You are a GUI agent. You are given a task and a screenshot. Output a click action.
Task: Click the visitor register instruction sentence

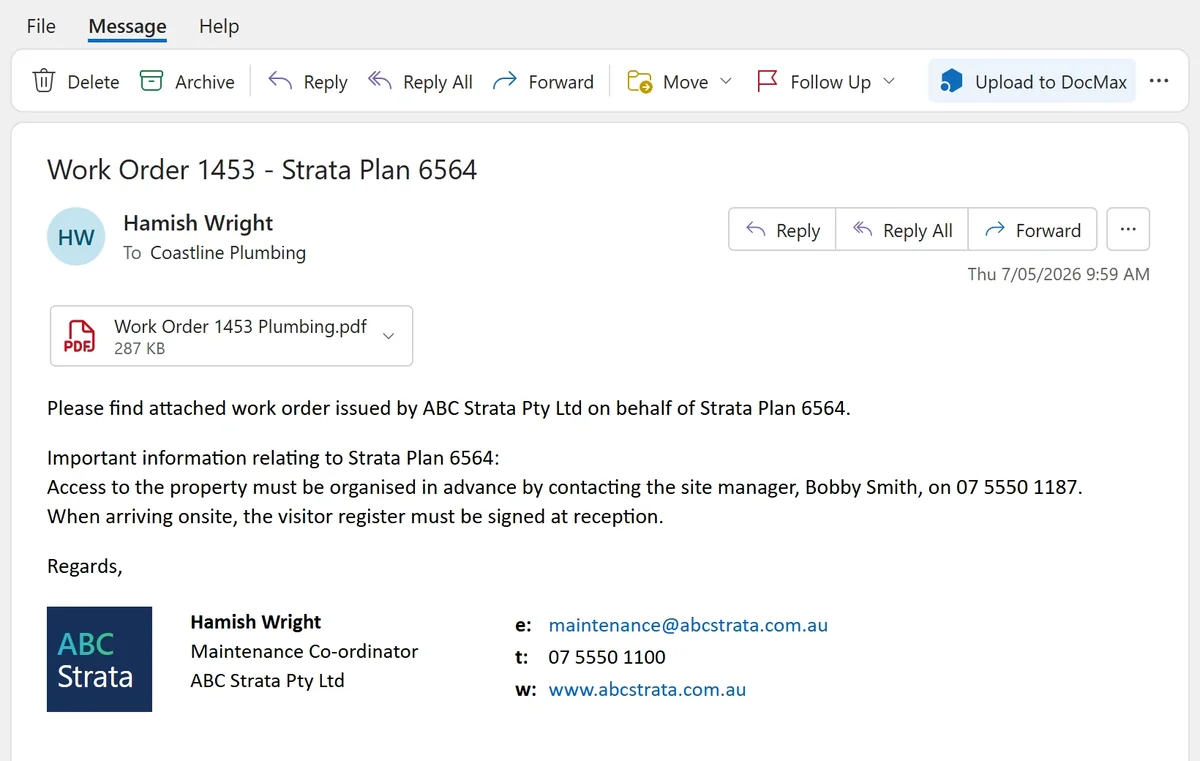click(x=355, y=517)
